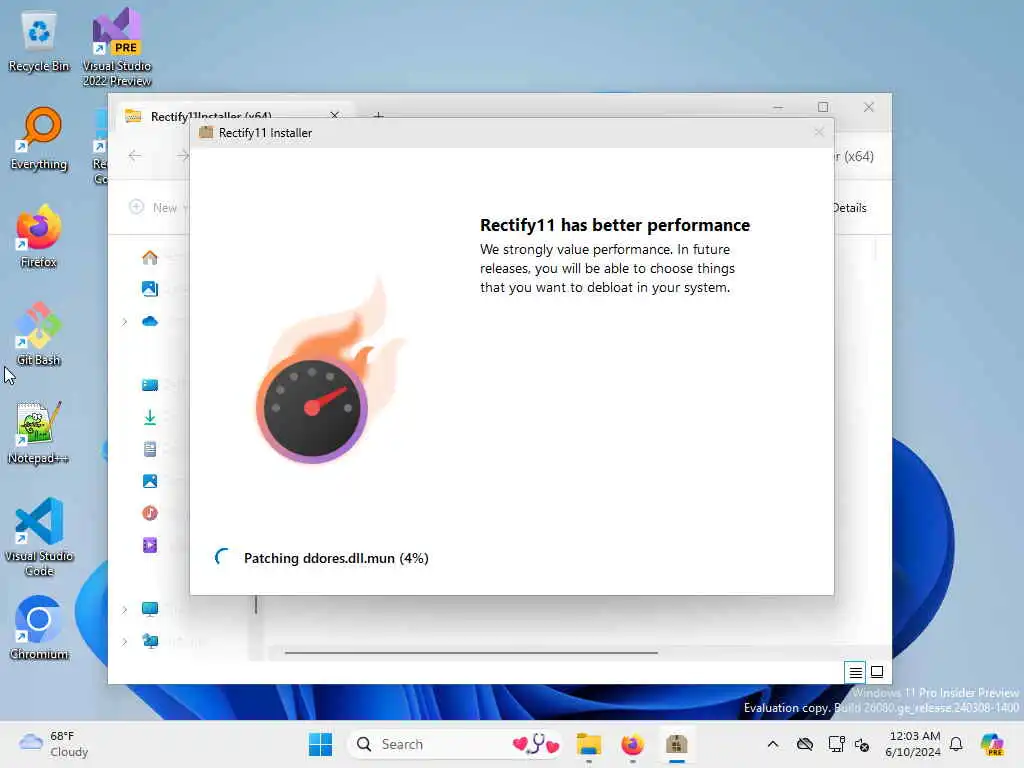Open weather widget showing 68°F Cloudy
Viewport: 1024px width, 768px height.
coord(54,744)
